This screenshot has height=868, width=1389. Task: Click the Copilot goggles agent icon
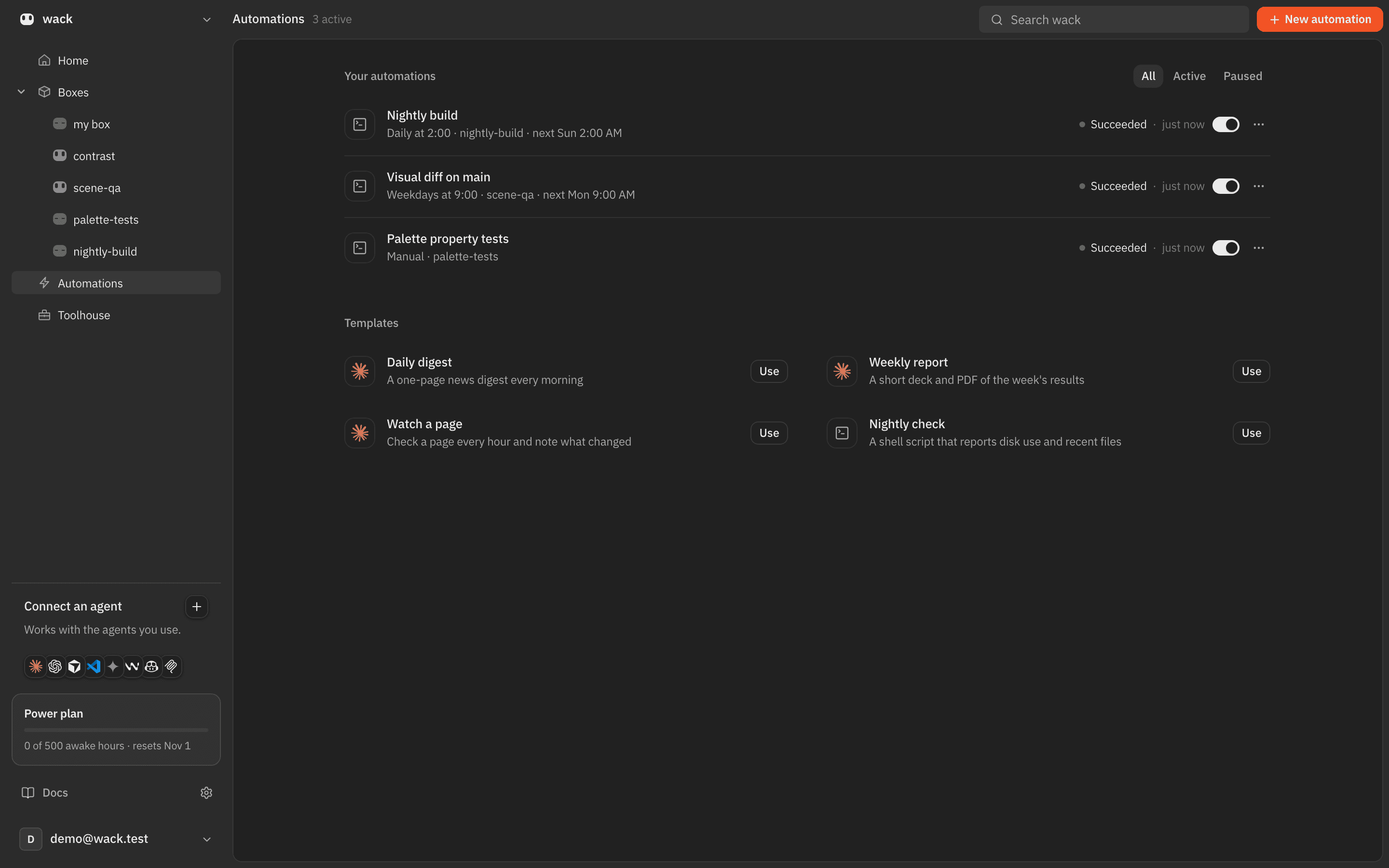click(151, 666)
